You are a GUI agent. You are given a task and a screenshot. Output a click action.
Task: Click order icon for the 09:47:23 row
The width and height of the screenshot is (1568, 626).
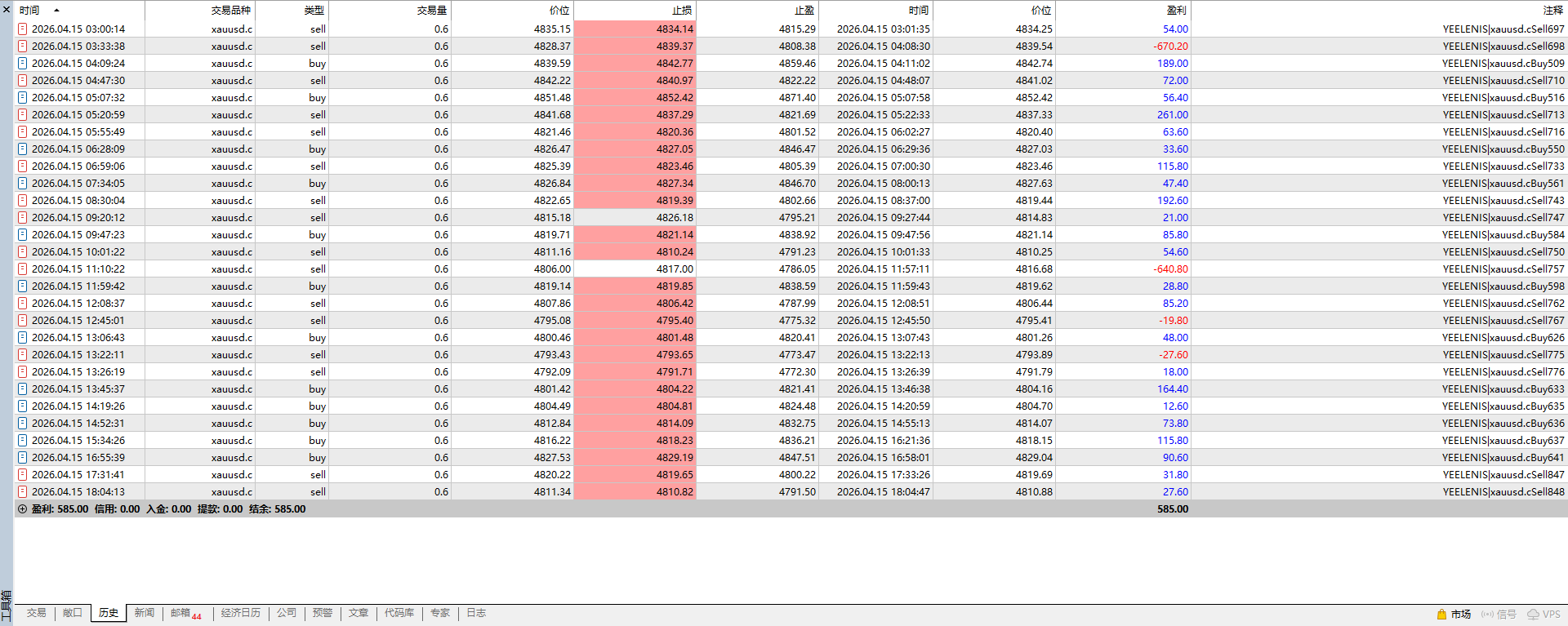23,234
